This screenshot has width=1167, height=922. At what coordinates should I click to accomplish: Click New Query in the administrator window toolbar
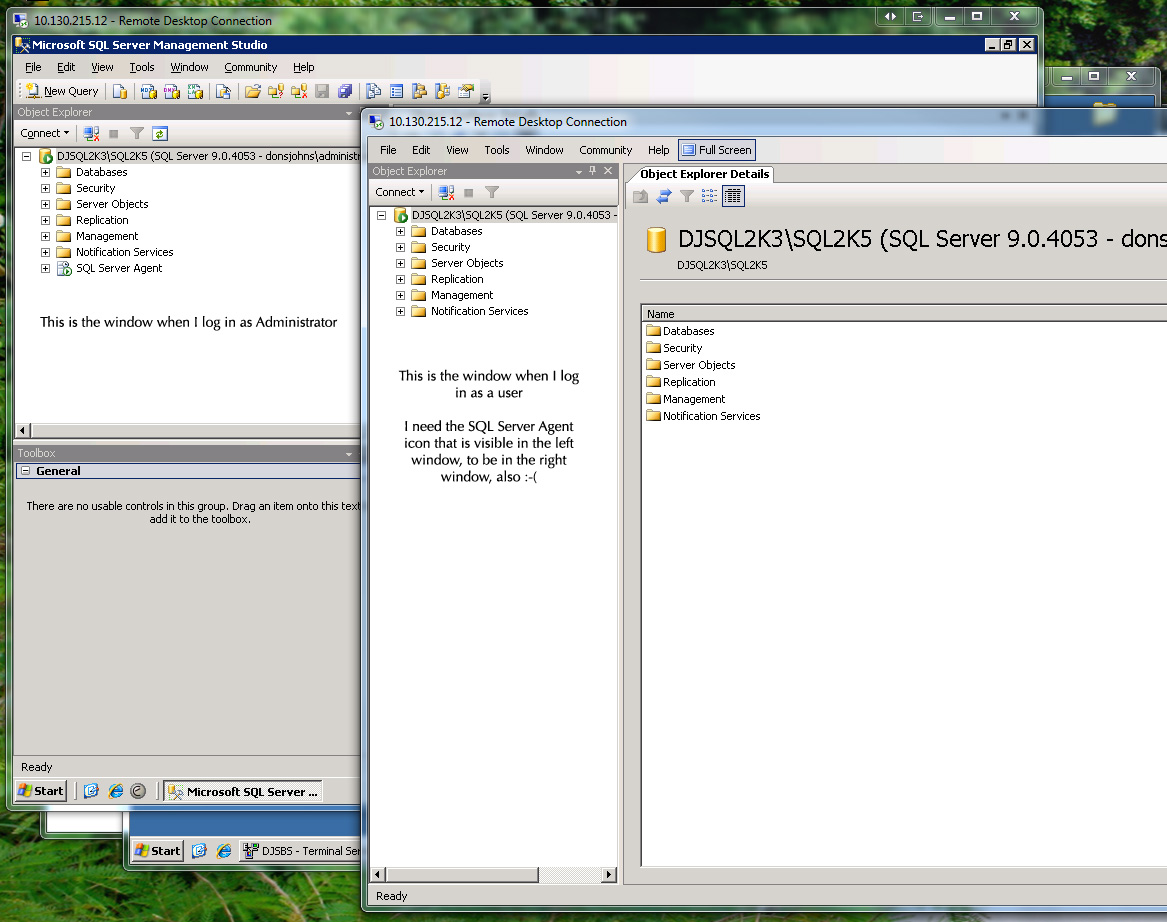62,91
